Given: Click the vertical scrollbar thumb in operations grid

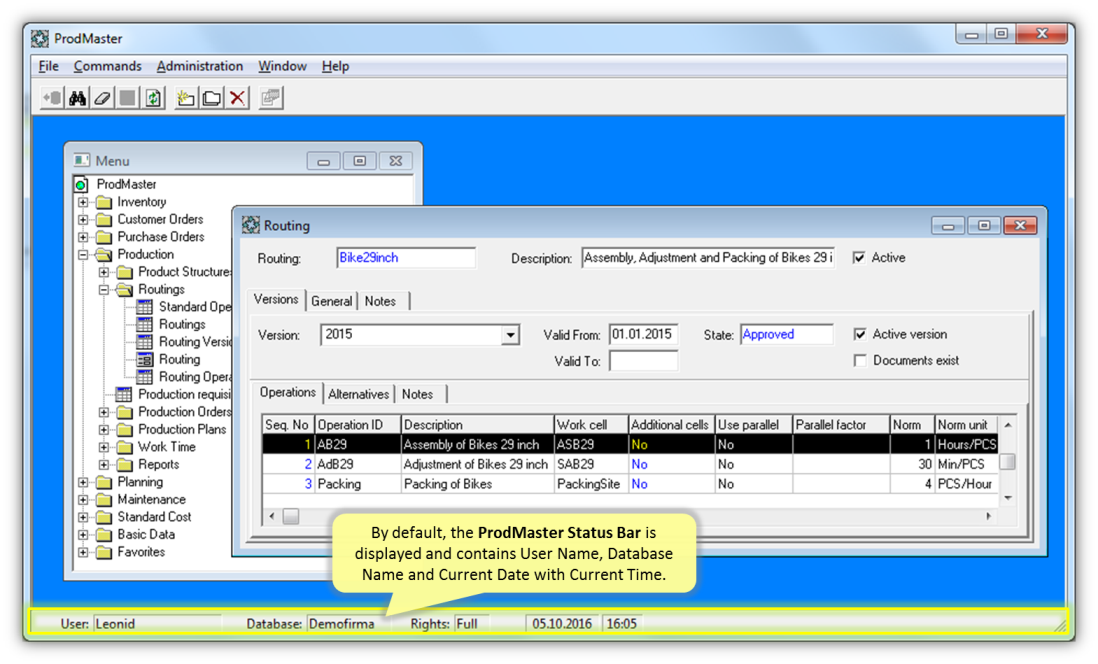Looking at the screenshot, I should (x=1008, y=462).
